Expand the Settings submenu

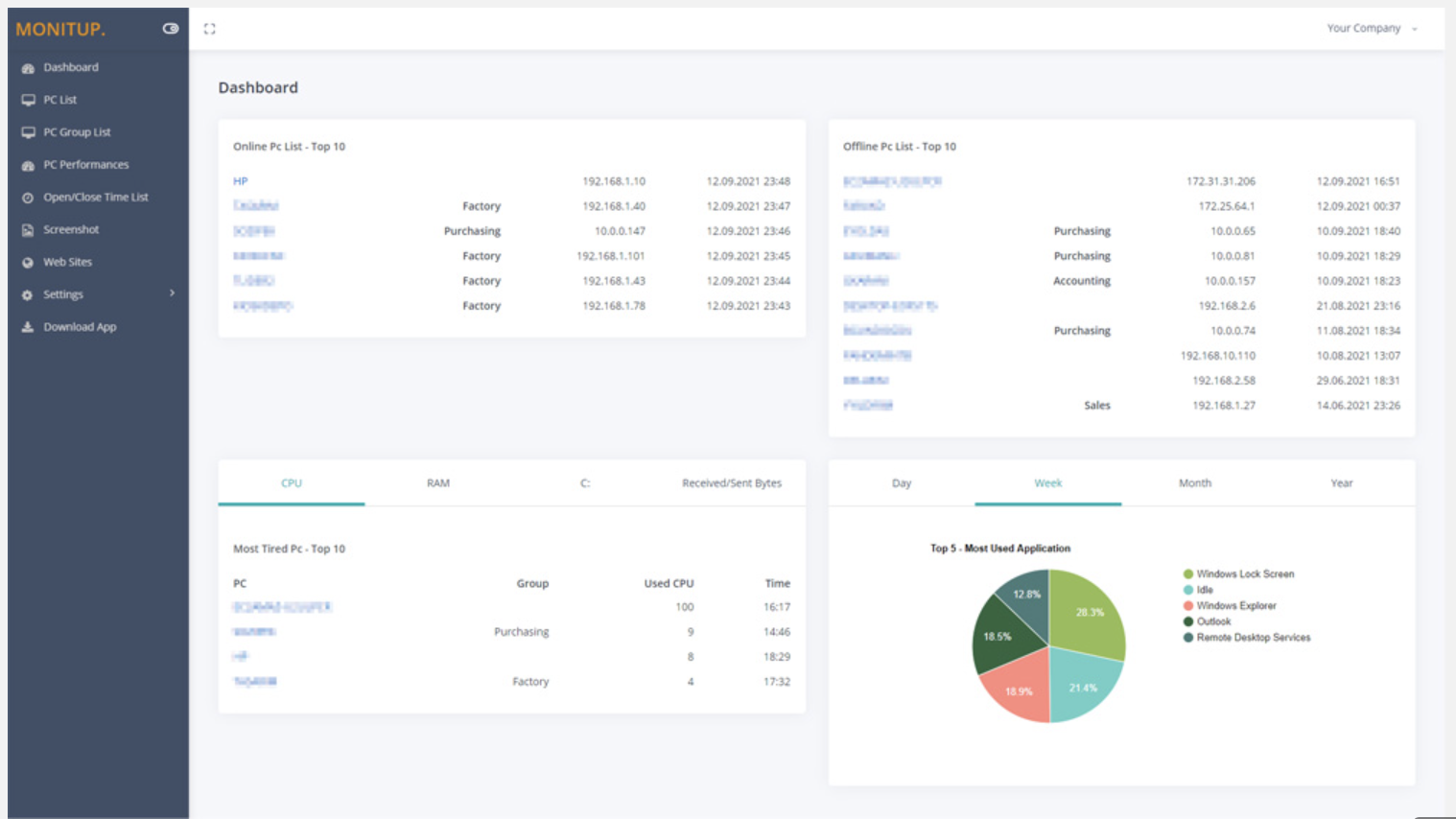[61, 294]
